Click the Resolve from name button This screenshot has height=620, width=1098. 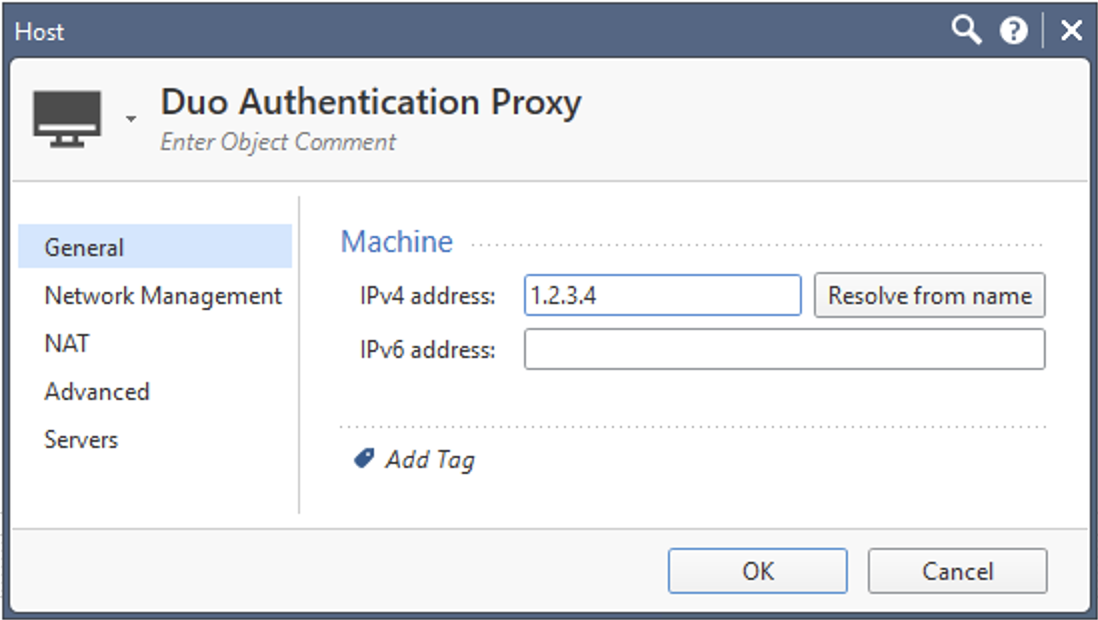tap(930, 294)
